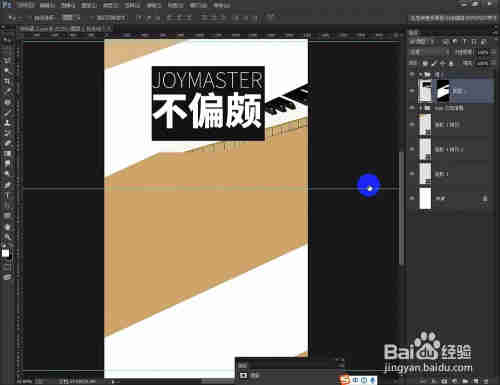
Task: Select the Crop tool
Action: (7, 81)
